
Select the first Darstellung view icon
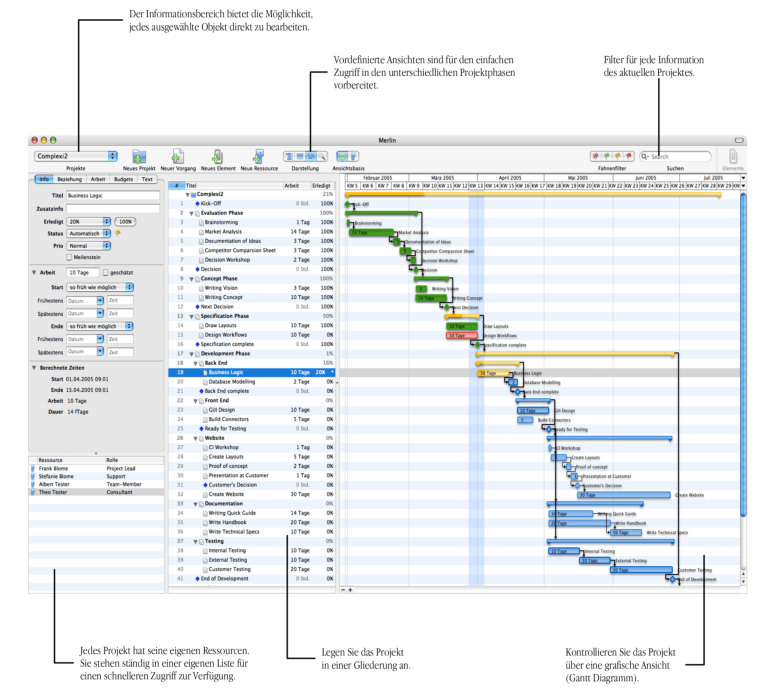tap(289, 157)
